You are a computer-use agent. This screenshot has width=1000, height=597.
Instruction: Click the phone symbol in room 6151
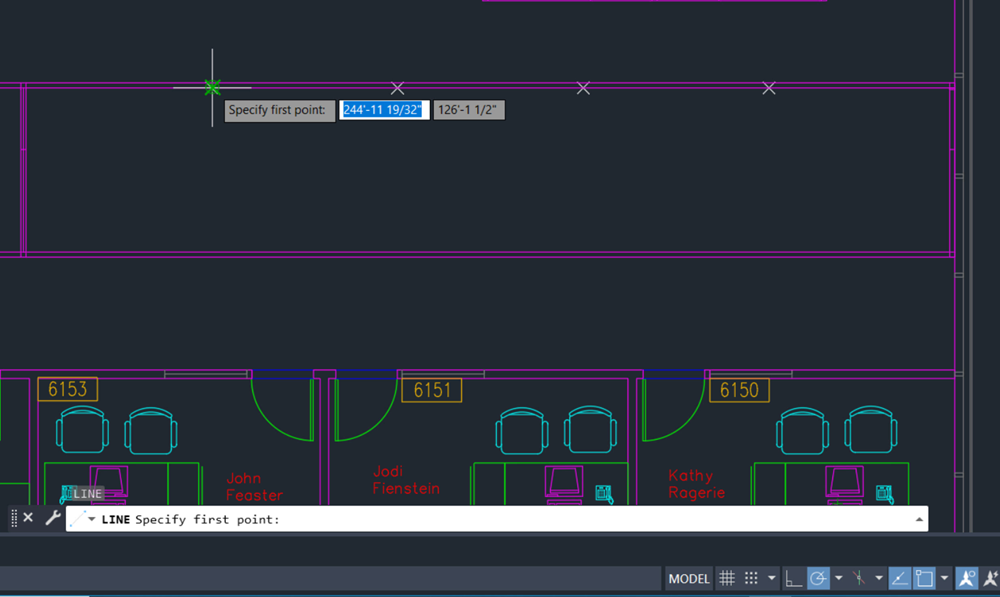604,494
